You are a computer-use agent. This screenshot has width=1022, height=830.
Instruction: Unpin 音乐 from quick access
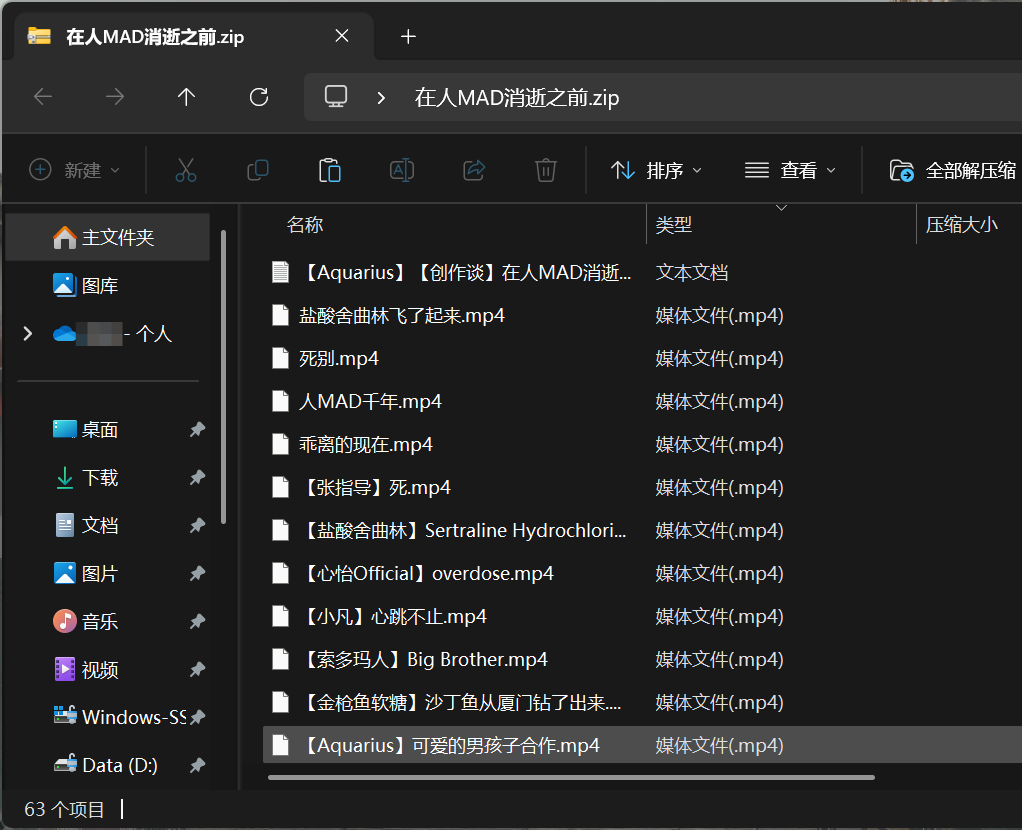click(197, 622)
